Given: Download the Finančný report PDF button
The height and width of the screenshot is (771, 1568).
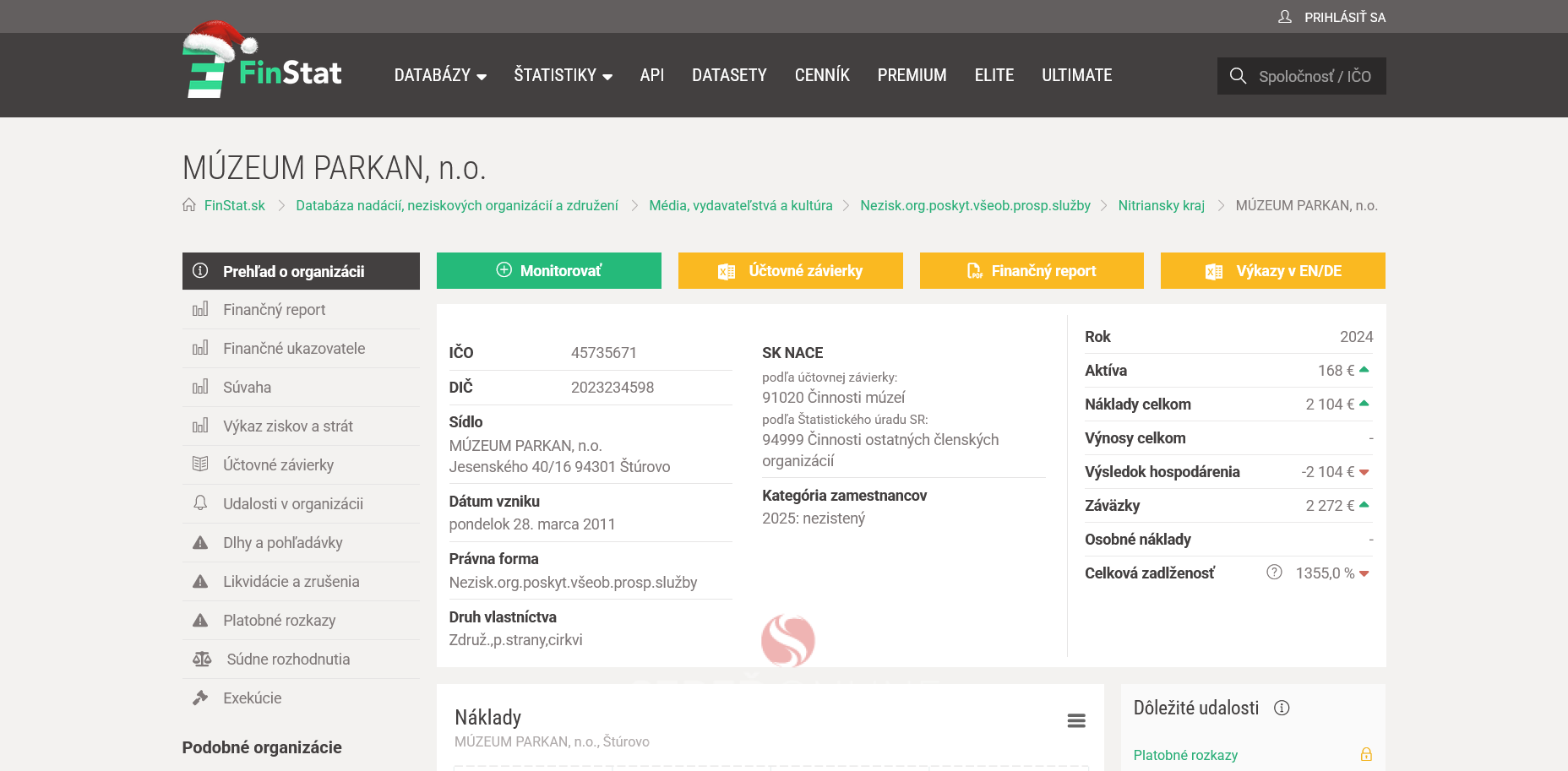Looking at the screenshot, I should pyautogui.click(x=1031, y=271).
